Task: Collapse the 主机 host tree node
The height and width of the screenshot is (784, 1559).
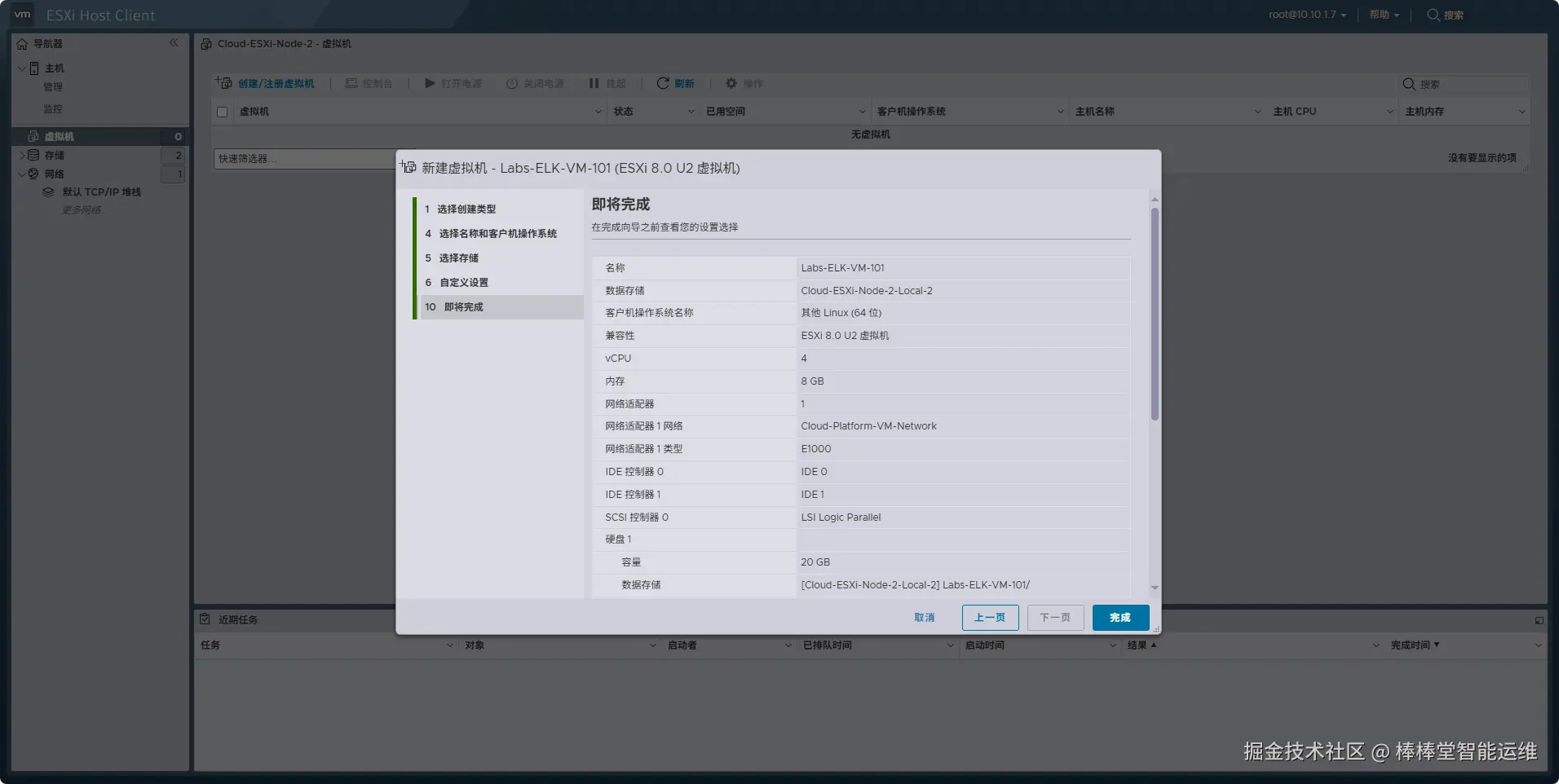Action: [x=21, y=68]
